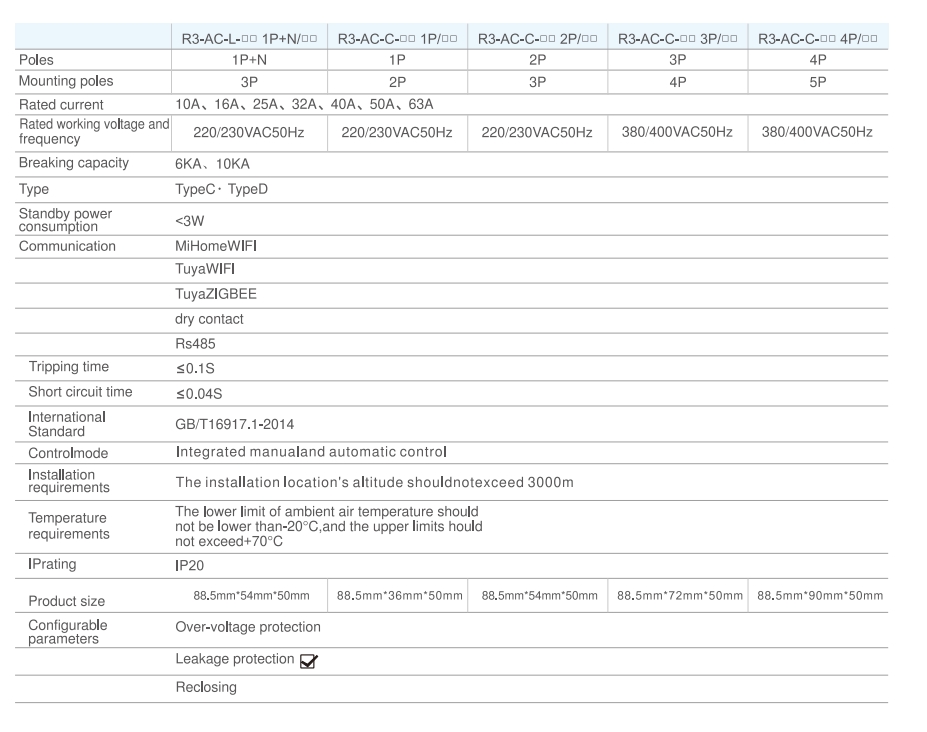Click the International Standard label
This screenshot has height=732, width=927.
click(x=67, y=424)
